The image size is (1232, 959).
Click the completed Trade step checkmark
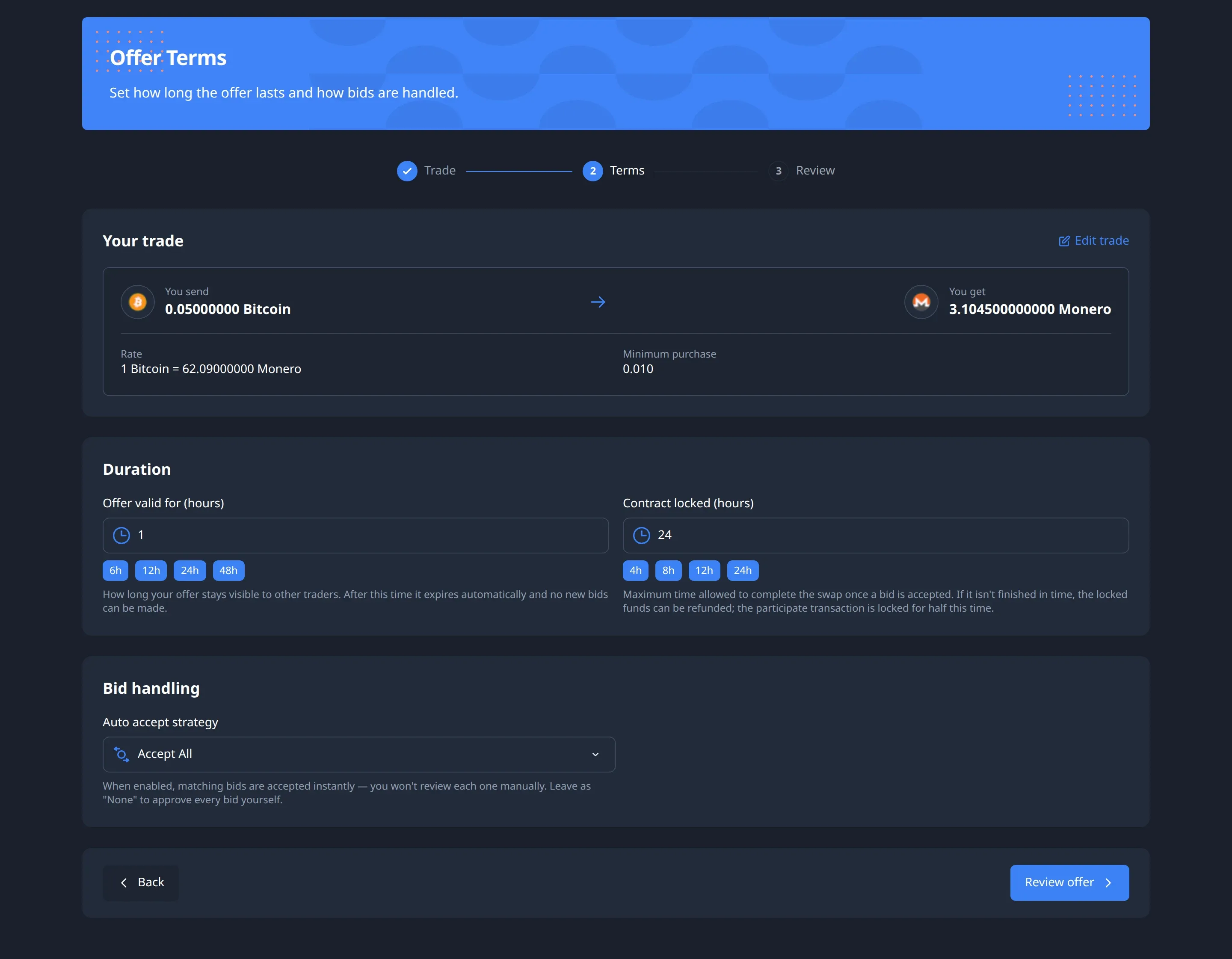coord(407,171)
